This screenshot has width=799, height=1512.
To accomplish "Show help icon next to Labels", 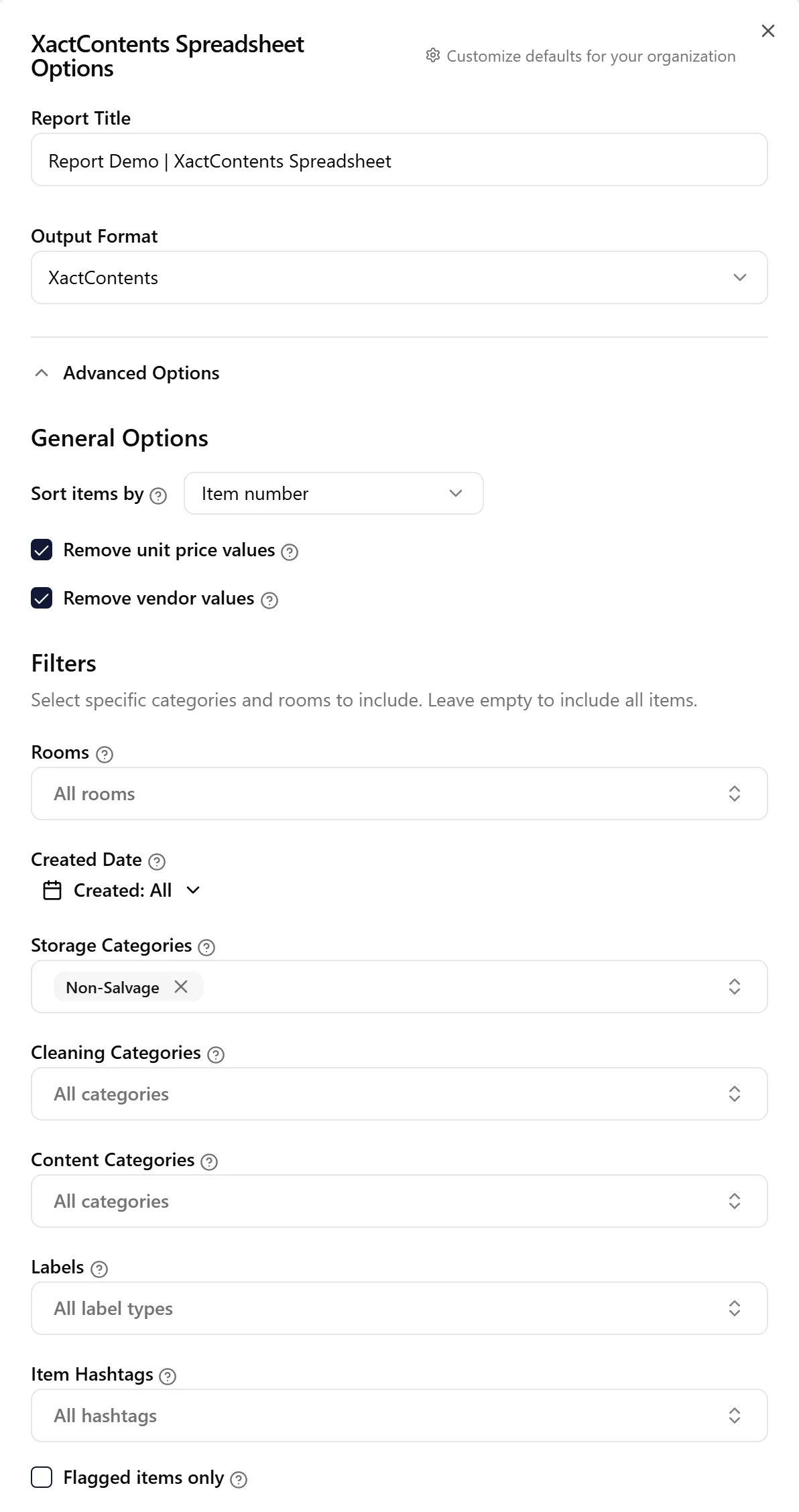I will click(x=99, y=1269).
